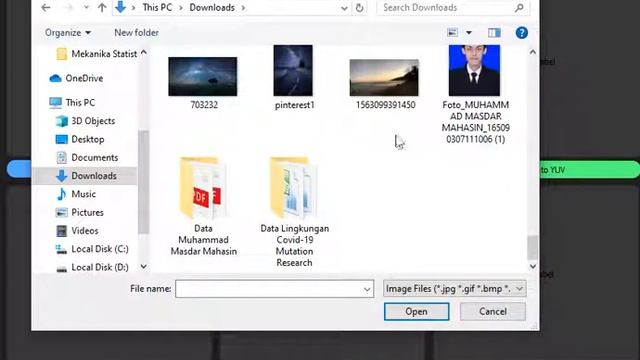Viewport: 640px width, 360px height.
Task: Click the search magnifier icon
Action: pos(519,7)
